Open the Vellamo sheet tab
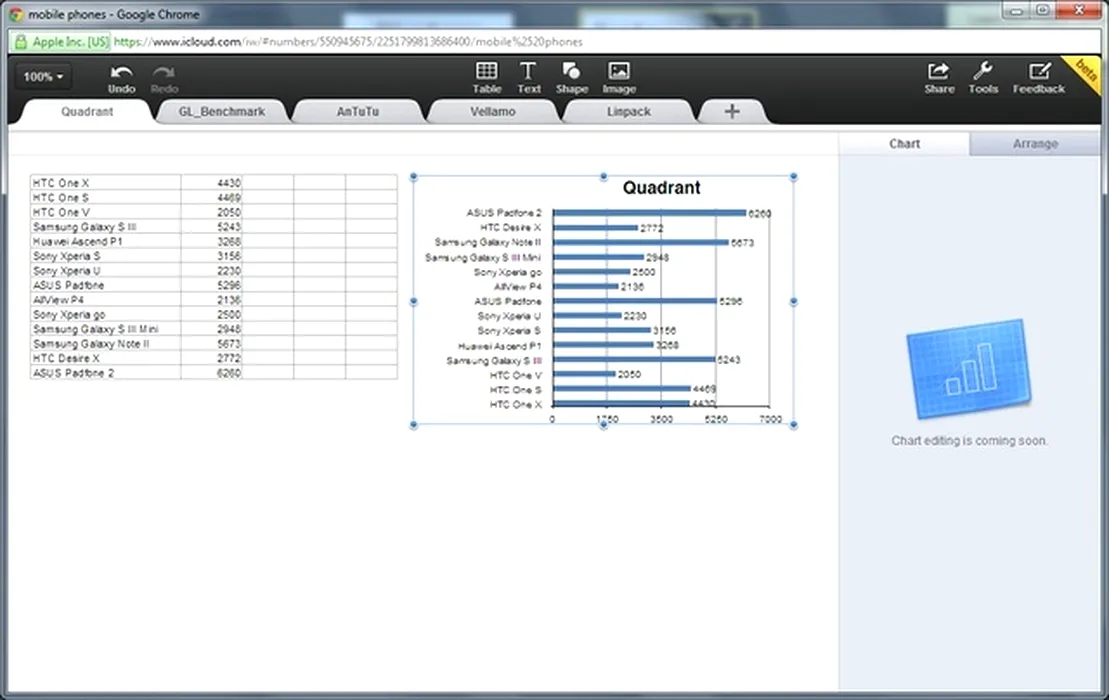The width and height of the screenshot is (1109, 700). click(x=493, y=112)
